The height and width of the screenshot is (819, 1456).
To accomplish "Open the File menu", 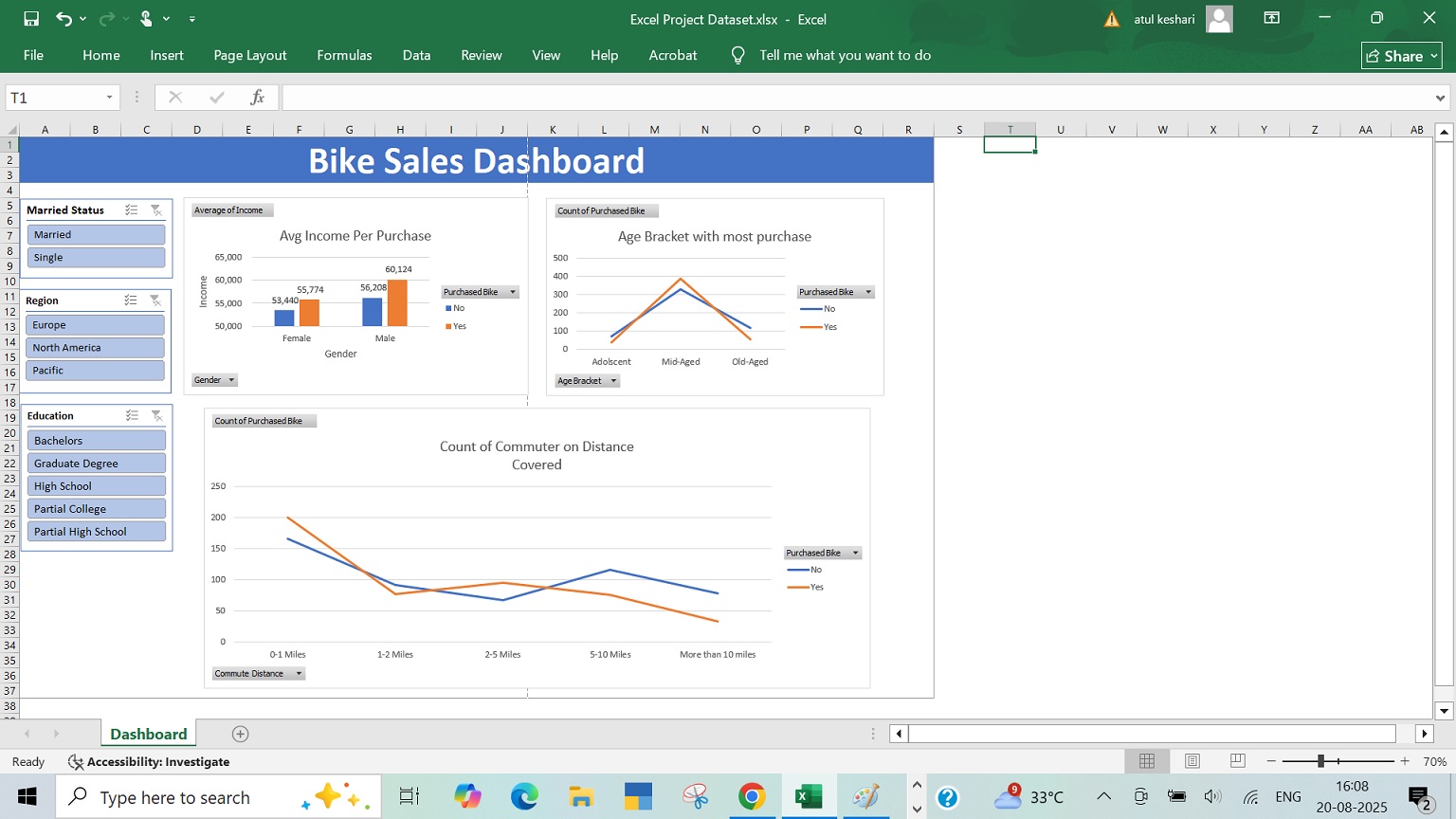I will [34, 55].
